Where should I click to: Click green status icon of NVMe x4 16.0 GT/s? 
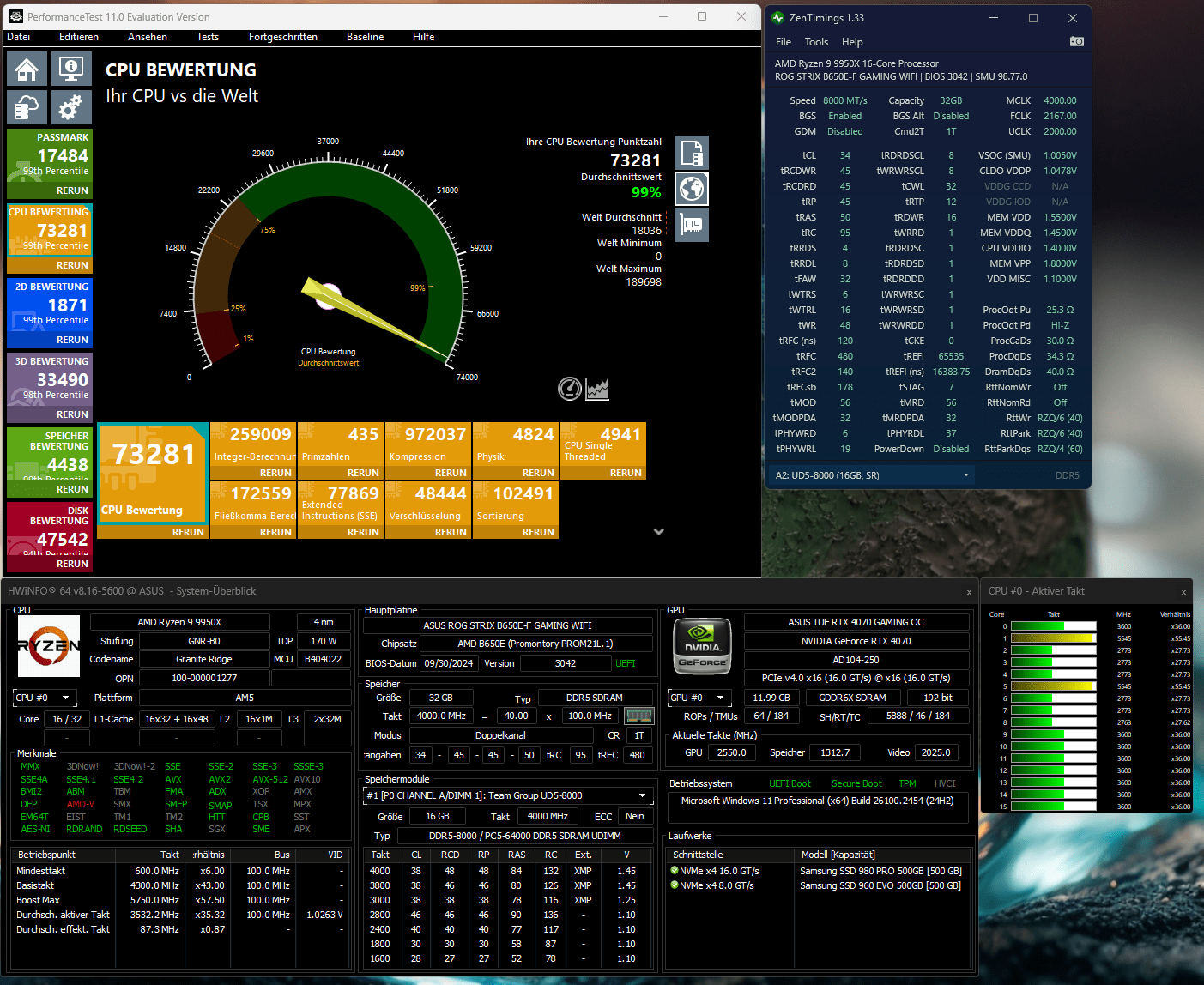[675, 870]
